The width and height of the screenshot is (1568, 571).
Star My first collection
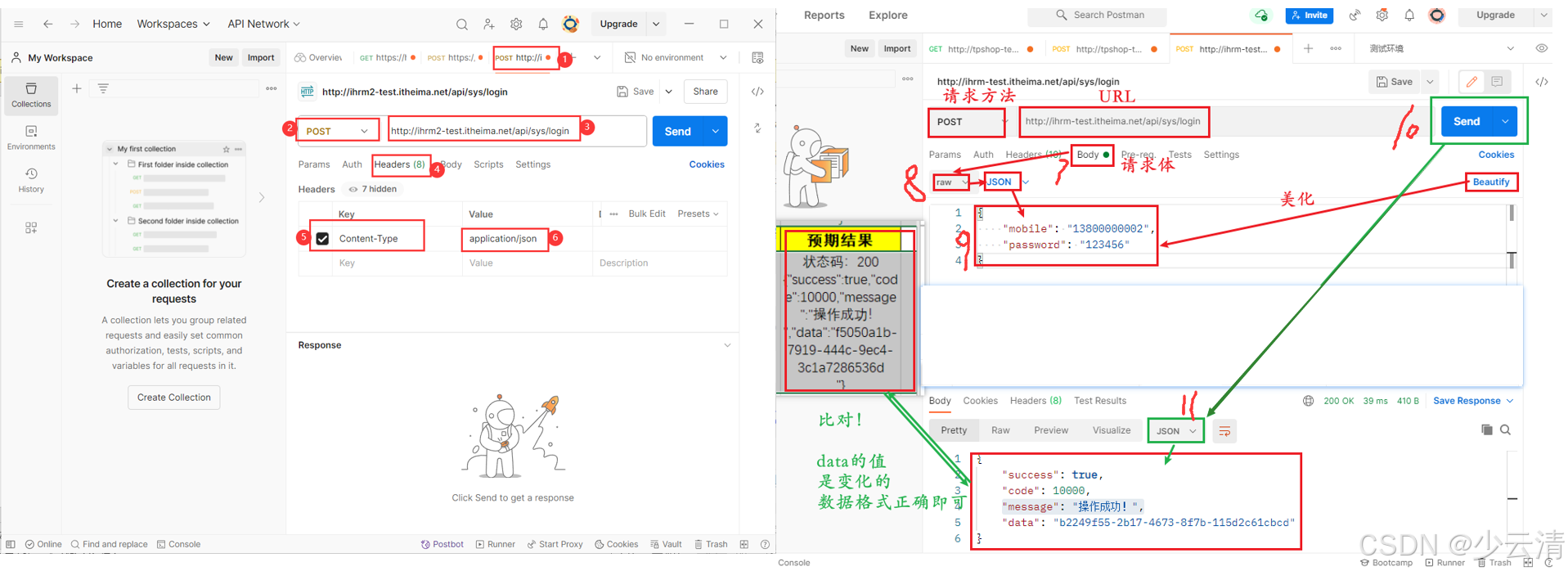[x=227, y=149]
